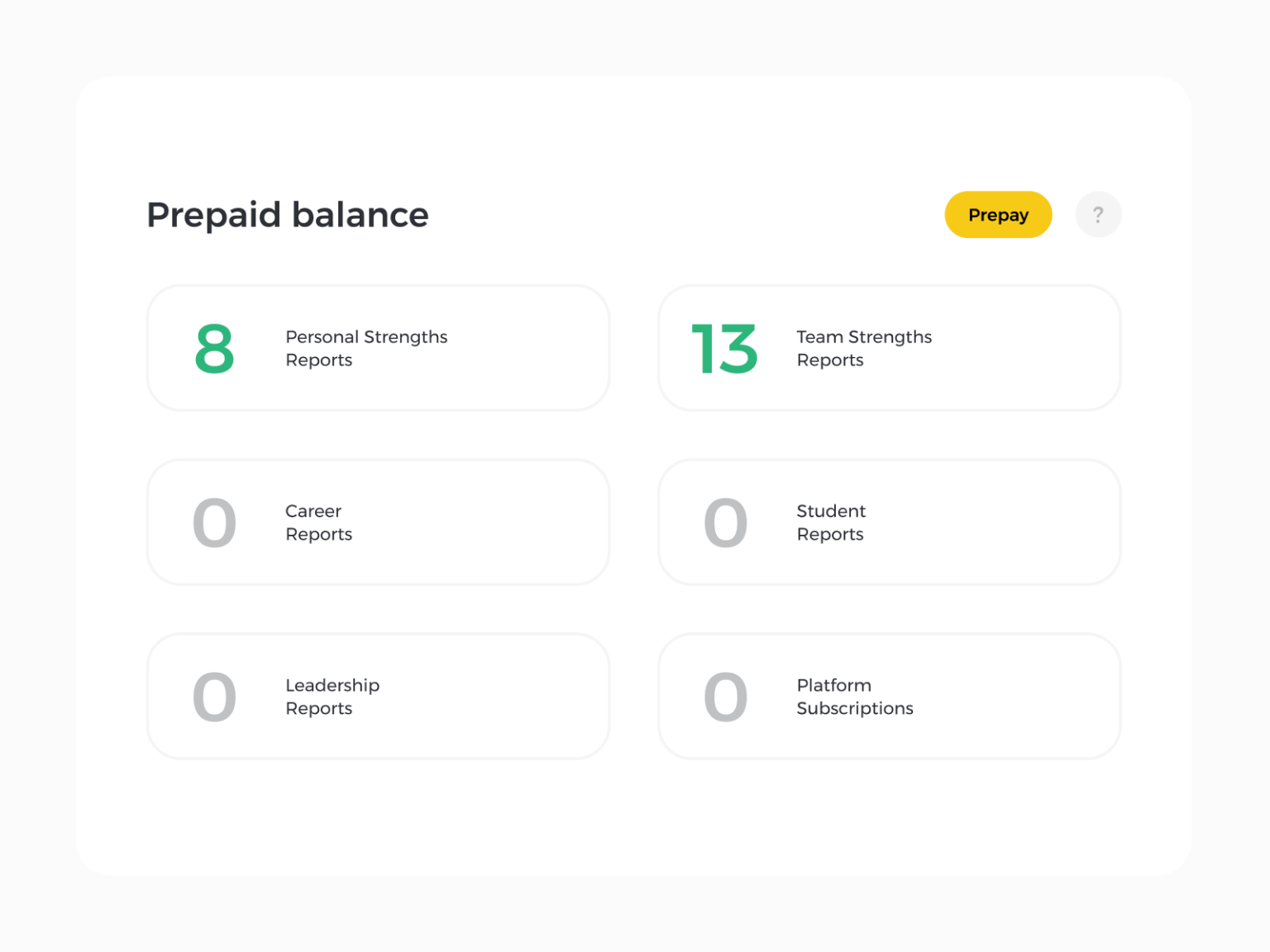Open the Student Reports card
This screenshot has width=1270, height=952.
pyautogui.click(x=889, y=522)
